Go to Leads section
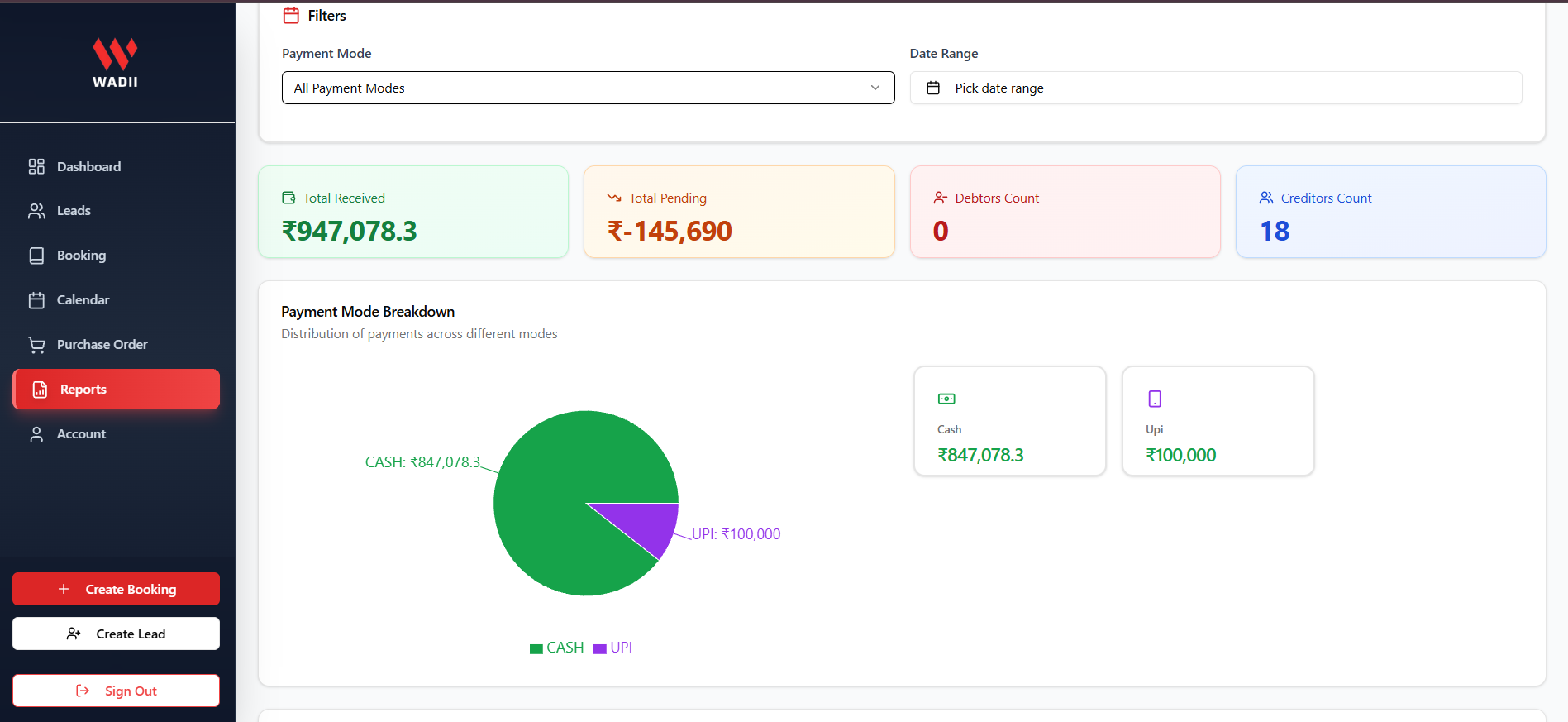 pos(116,211)
